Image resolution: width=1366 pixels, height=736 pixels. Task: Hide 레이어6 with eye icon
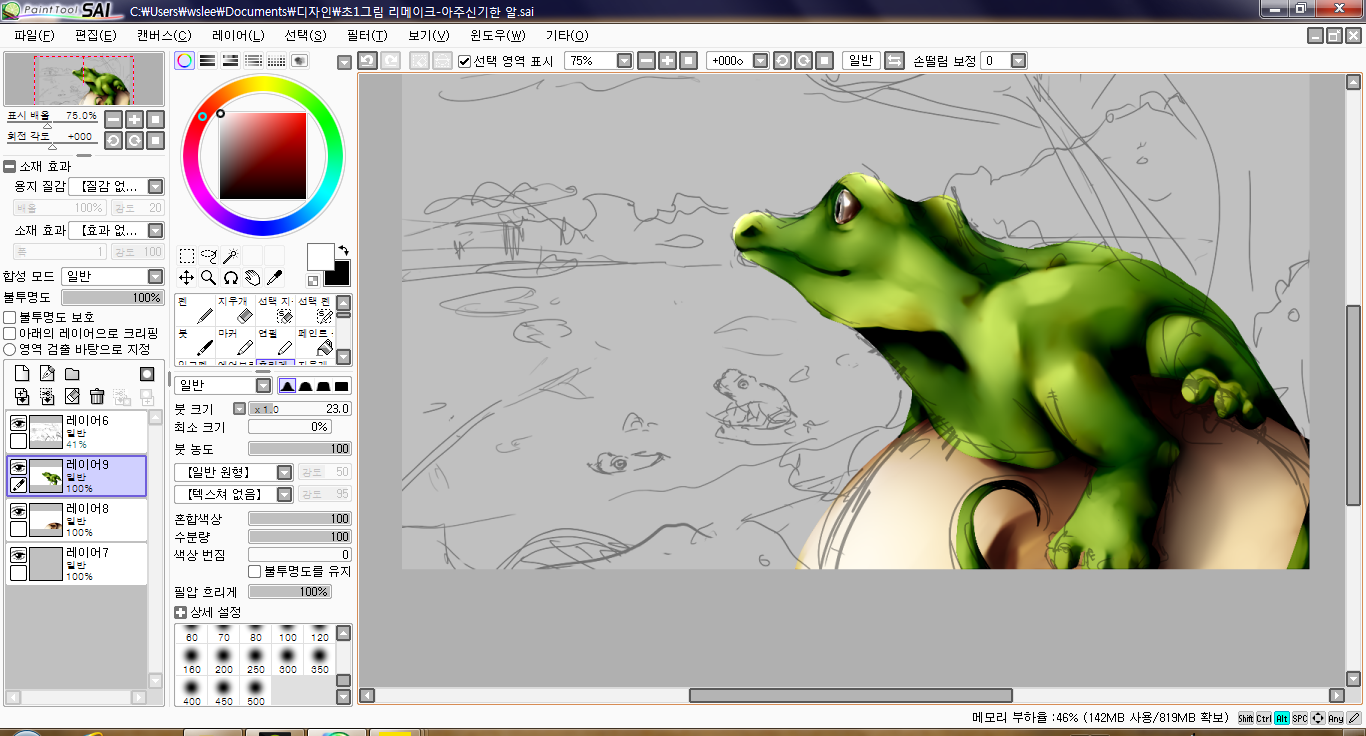coord(18,423)
